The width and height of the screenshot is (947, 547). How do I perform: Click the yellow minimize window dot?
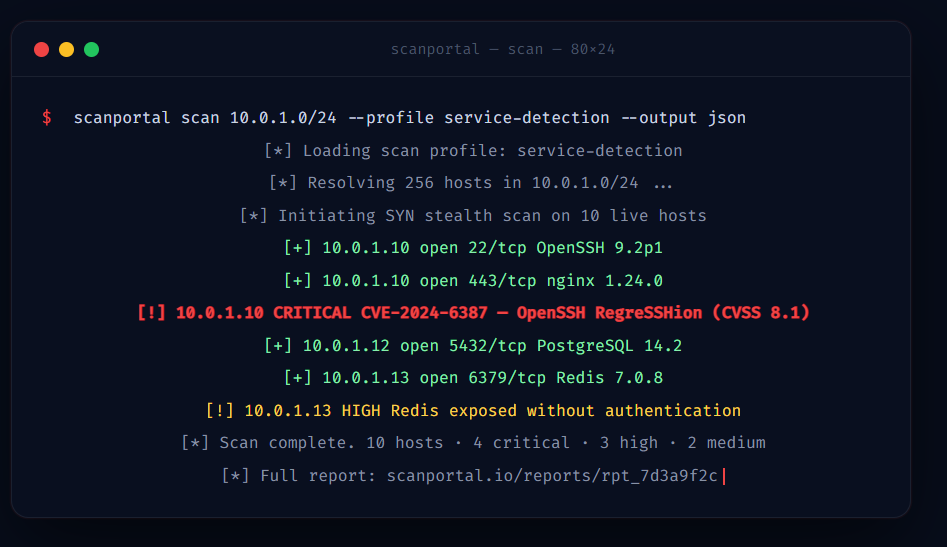66,50
